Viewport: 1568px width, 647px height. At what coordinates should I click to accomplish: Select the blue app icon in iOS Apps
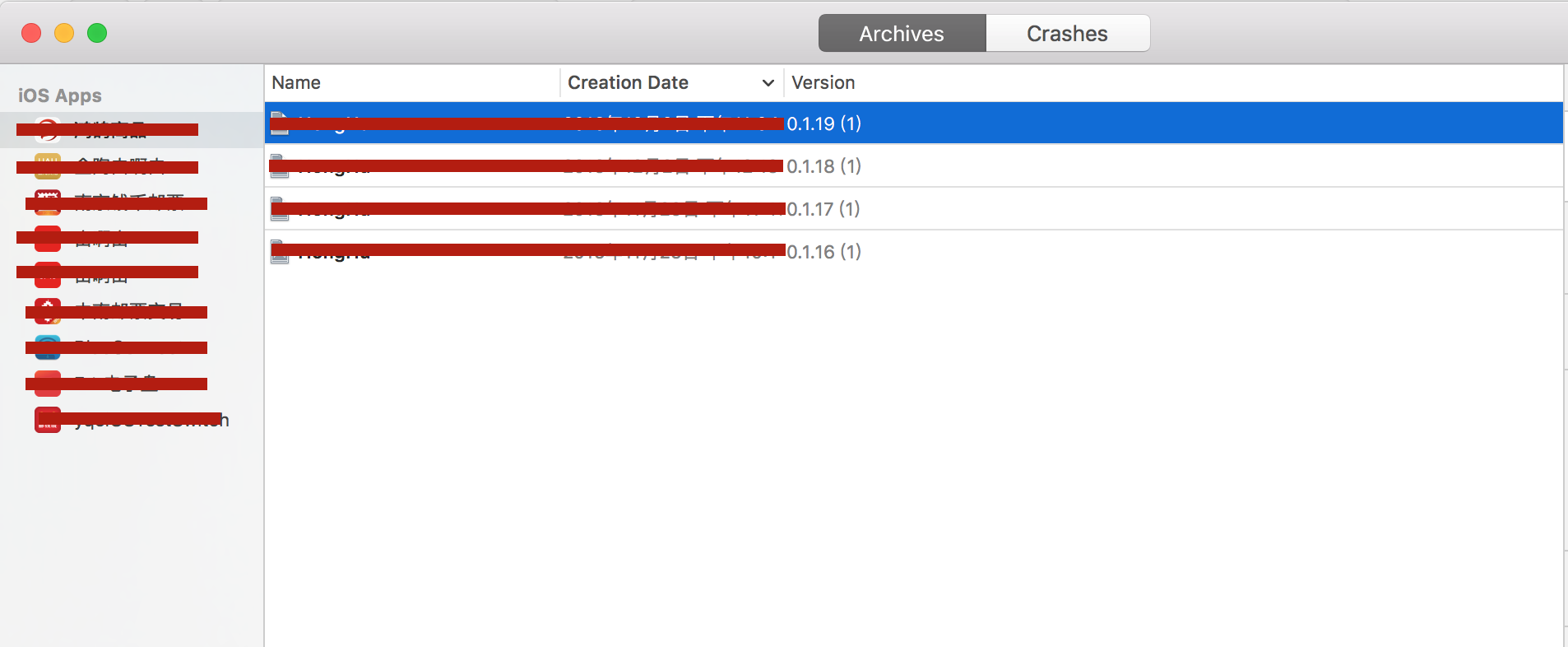(48, 347)
